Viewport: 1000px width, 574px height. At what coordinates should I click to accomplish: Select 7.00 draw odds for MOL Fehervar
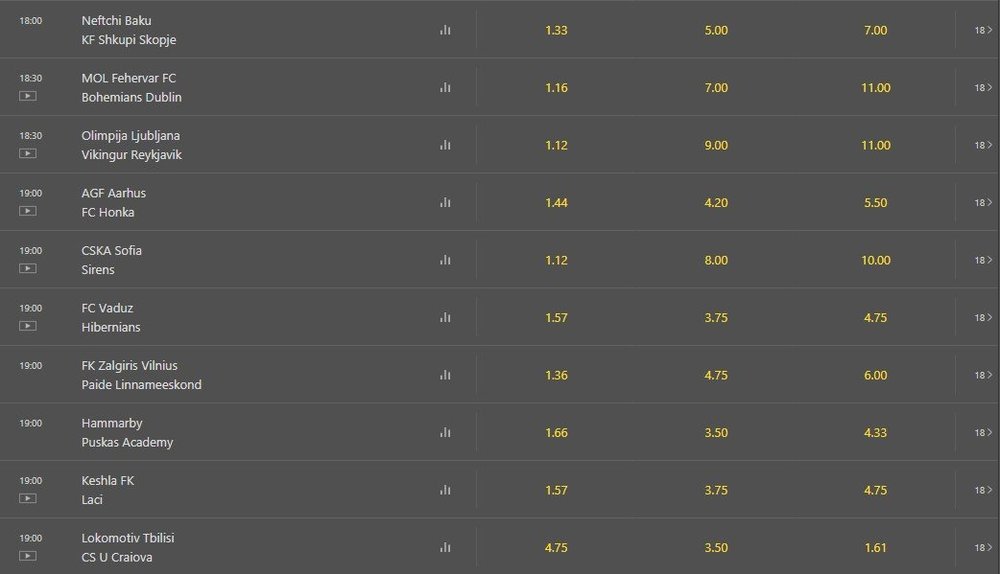pyautogui.click(x=716, y=87)
